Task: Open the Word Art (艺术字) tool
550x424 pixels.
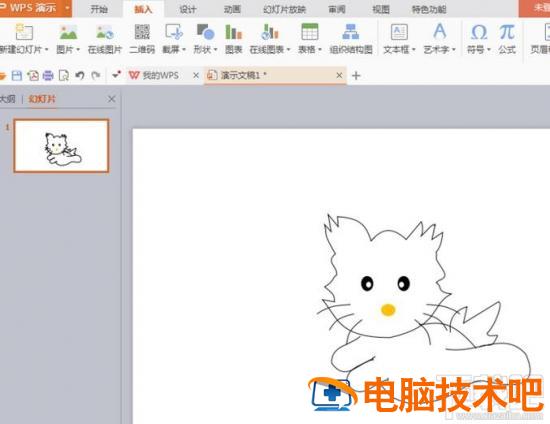Action: tap(439, 32)
